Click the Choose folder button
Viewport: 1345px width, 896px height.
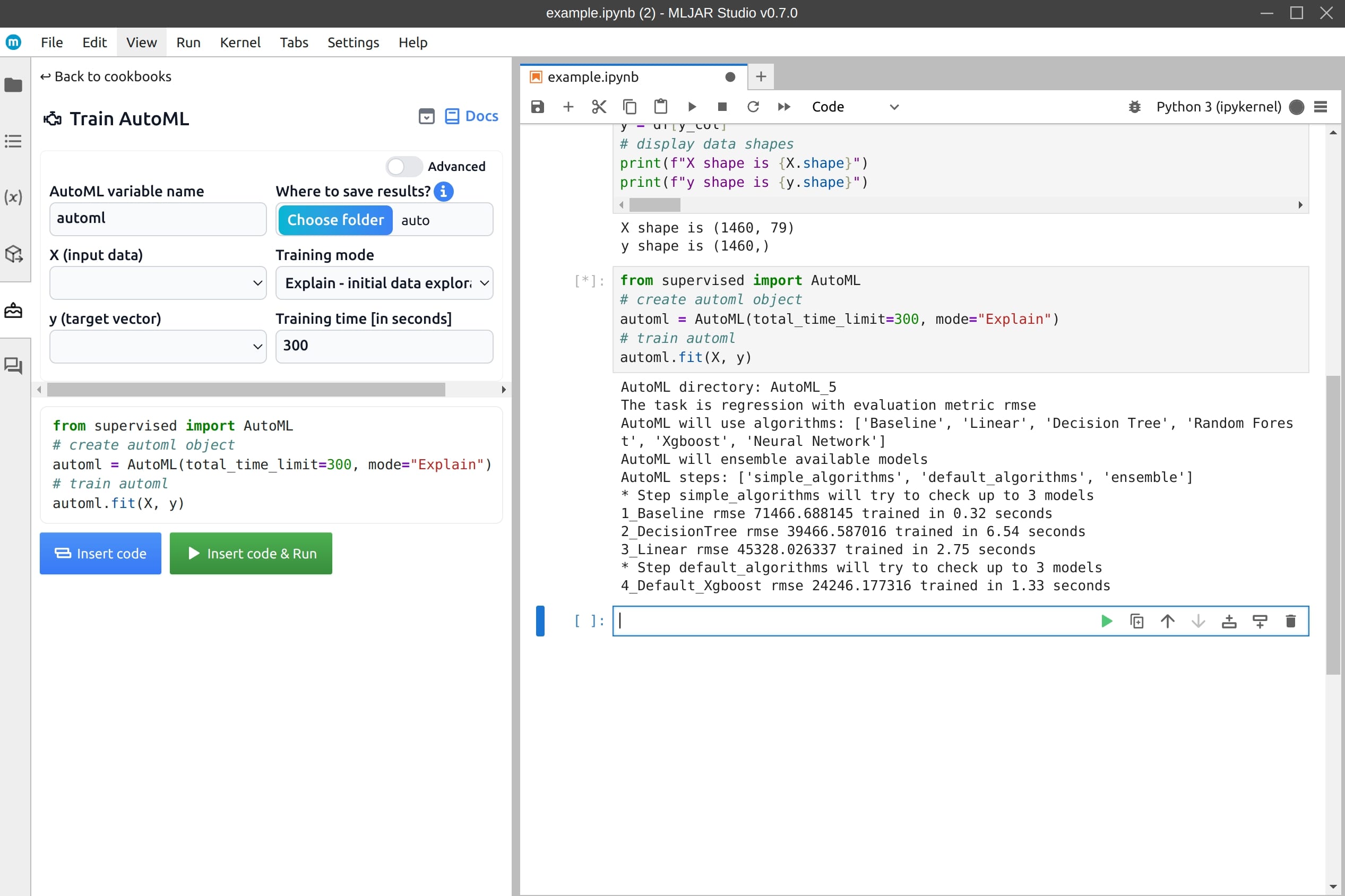point(335,220)
